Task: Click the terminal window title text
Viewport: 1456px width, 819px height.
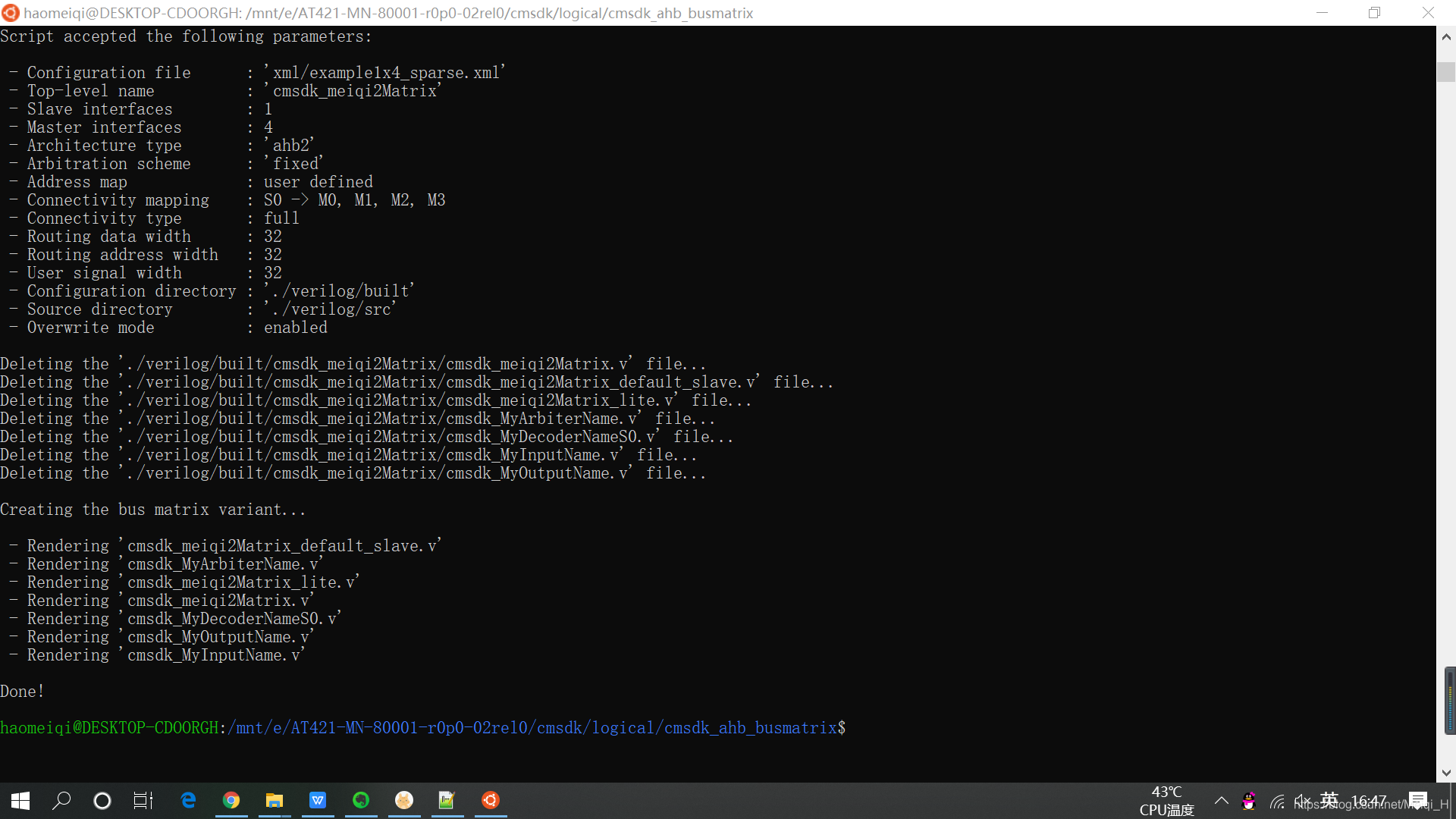Action: point(388,13)
